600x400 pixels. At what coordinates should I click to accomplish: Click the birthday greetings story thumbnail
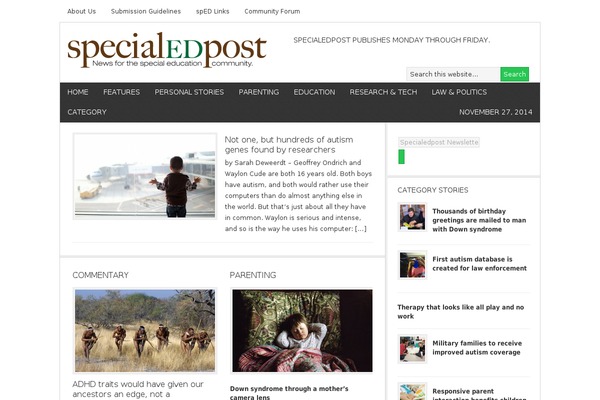click(412, 217)
